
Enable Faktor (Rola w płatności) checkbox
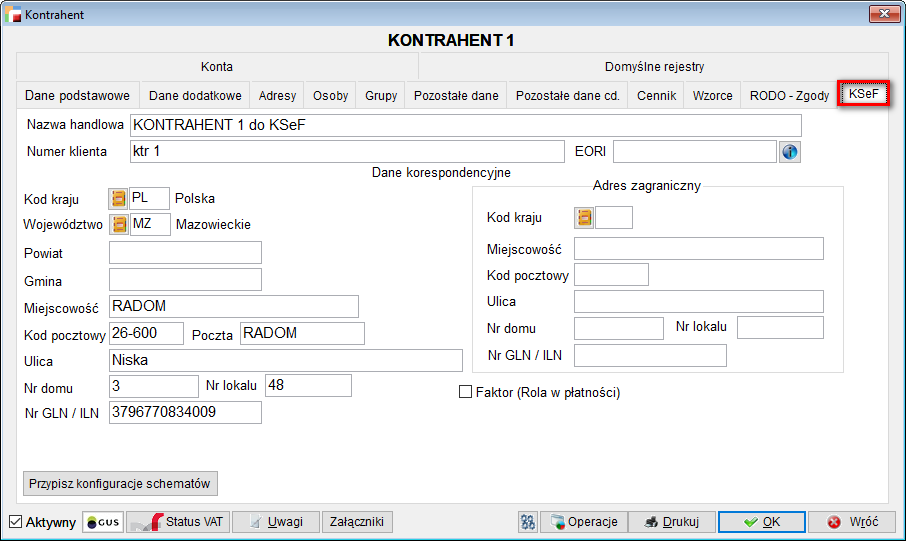tap(465, 393)
